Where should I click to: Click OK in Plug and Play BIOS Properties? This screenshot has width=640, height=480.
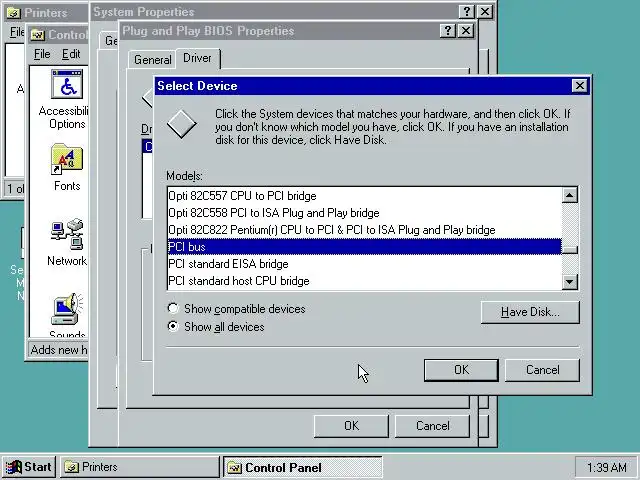click(x=351, y=426)
